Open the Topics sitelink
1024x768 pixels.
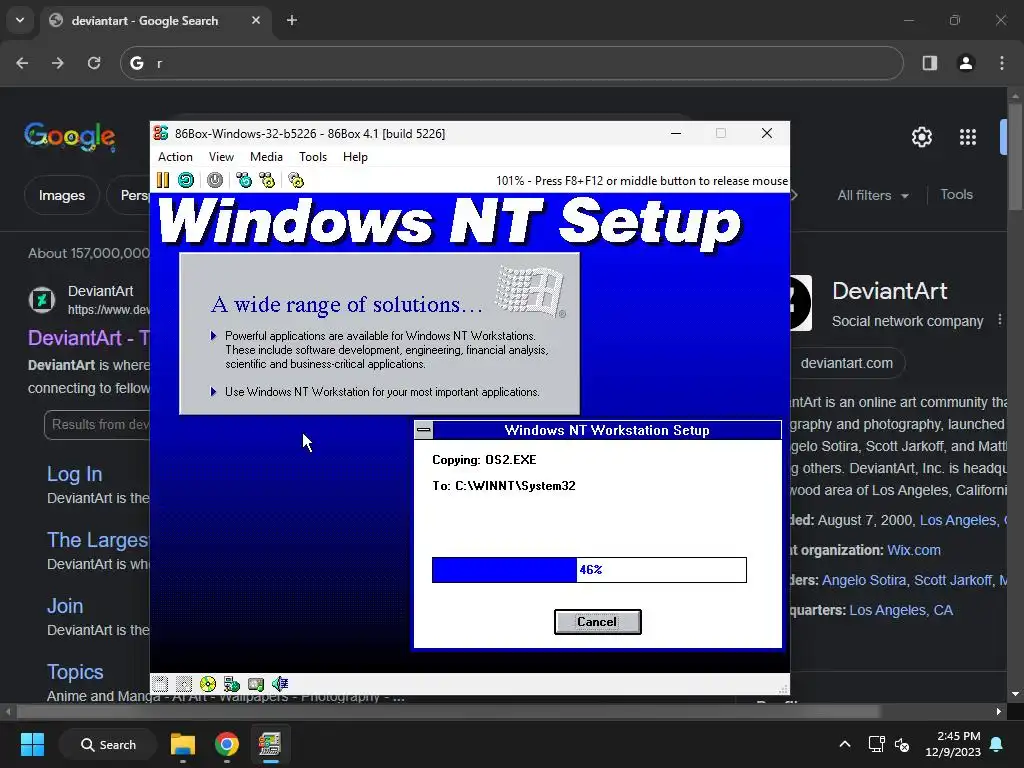click(75, 672)
